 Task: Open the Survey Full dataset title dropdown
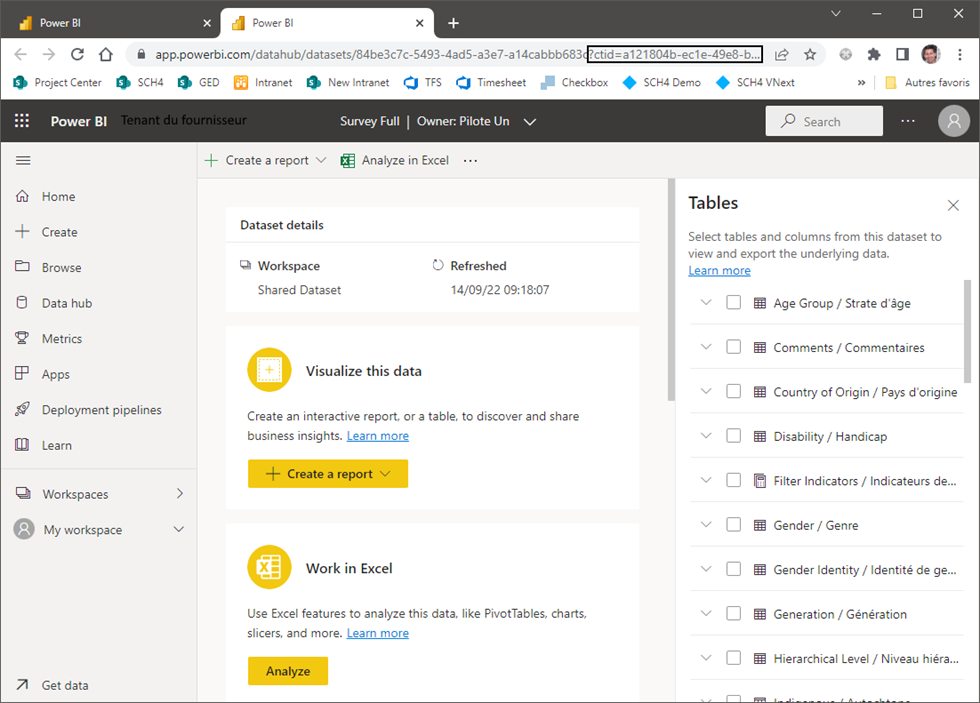pyautogui.click(x=529, y=122)
